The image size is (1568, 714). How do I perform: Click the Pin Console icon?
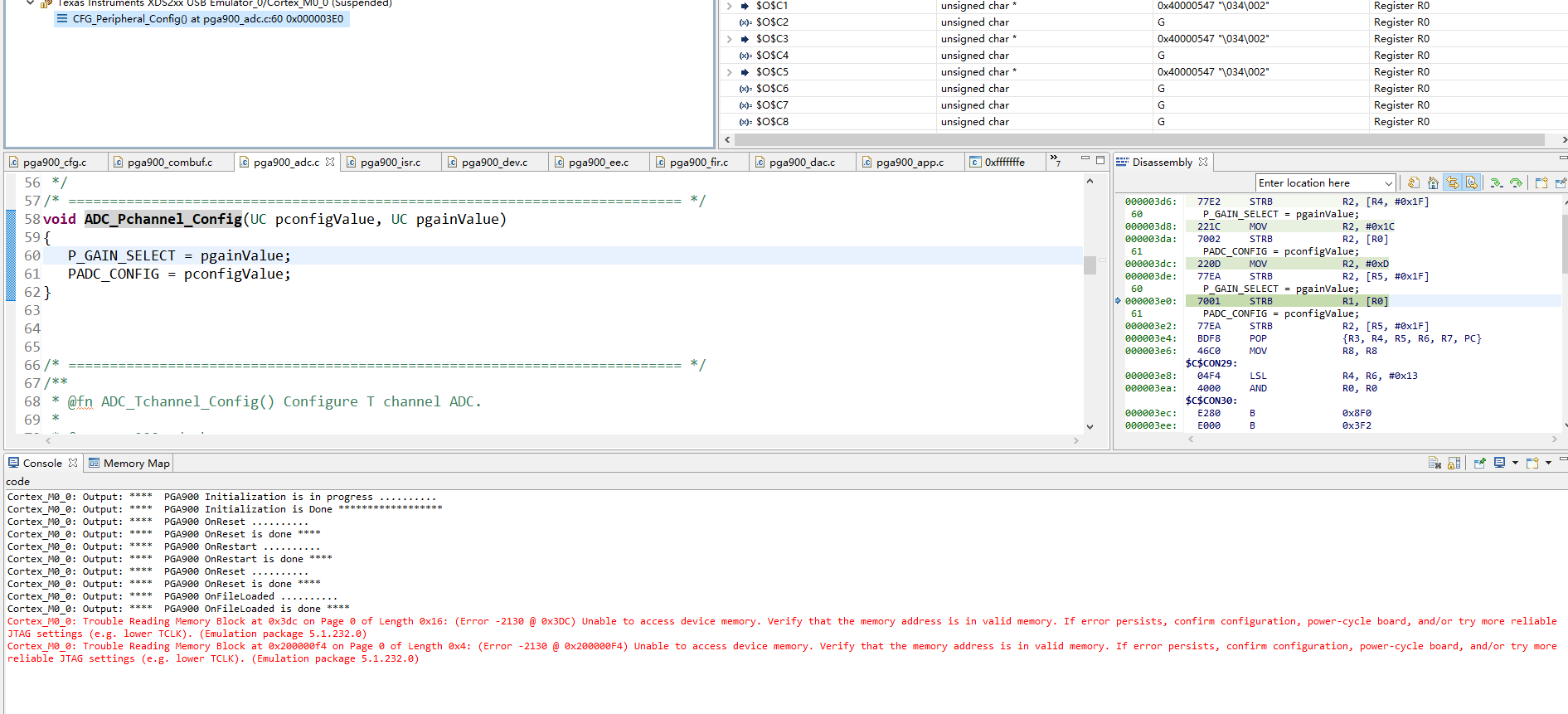(x=1480, y=463)
